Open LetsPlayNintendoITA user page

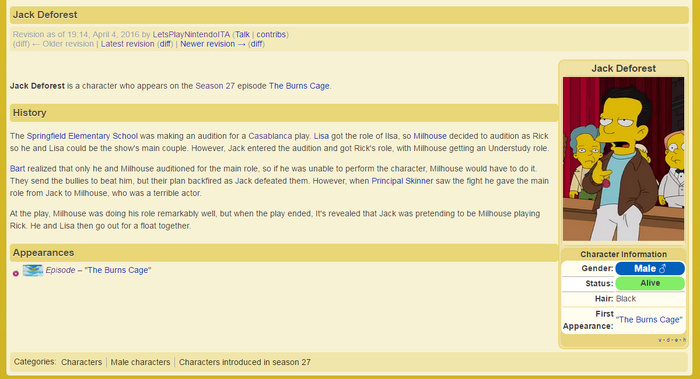[191, 34]
